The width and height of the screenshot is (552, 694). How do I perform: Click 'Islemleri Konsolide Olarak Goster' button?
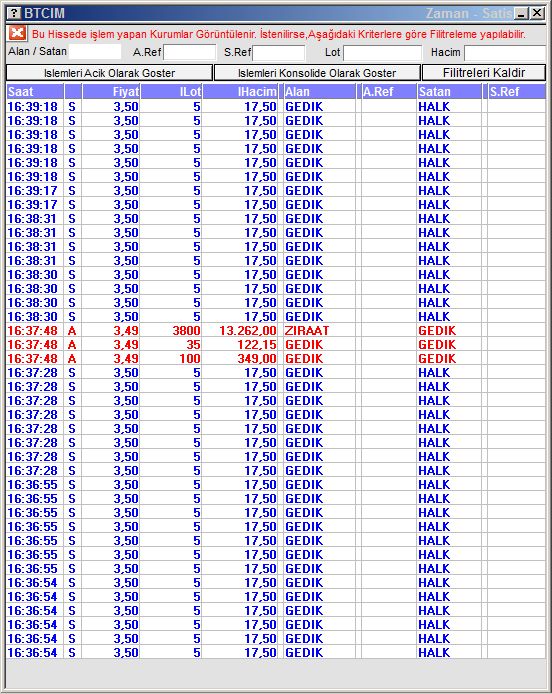point(317,73)
